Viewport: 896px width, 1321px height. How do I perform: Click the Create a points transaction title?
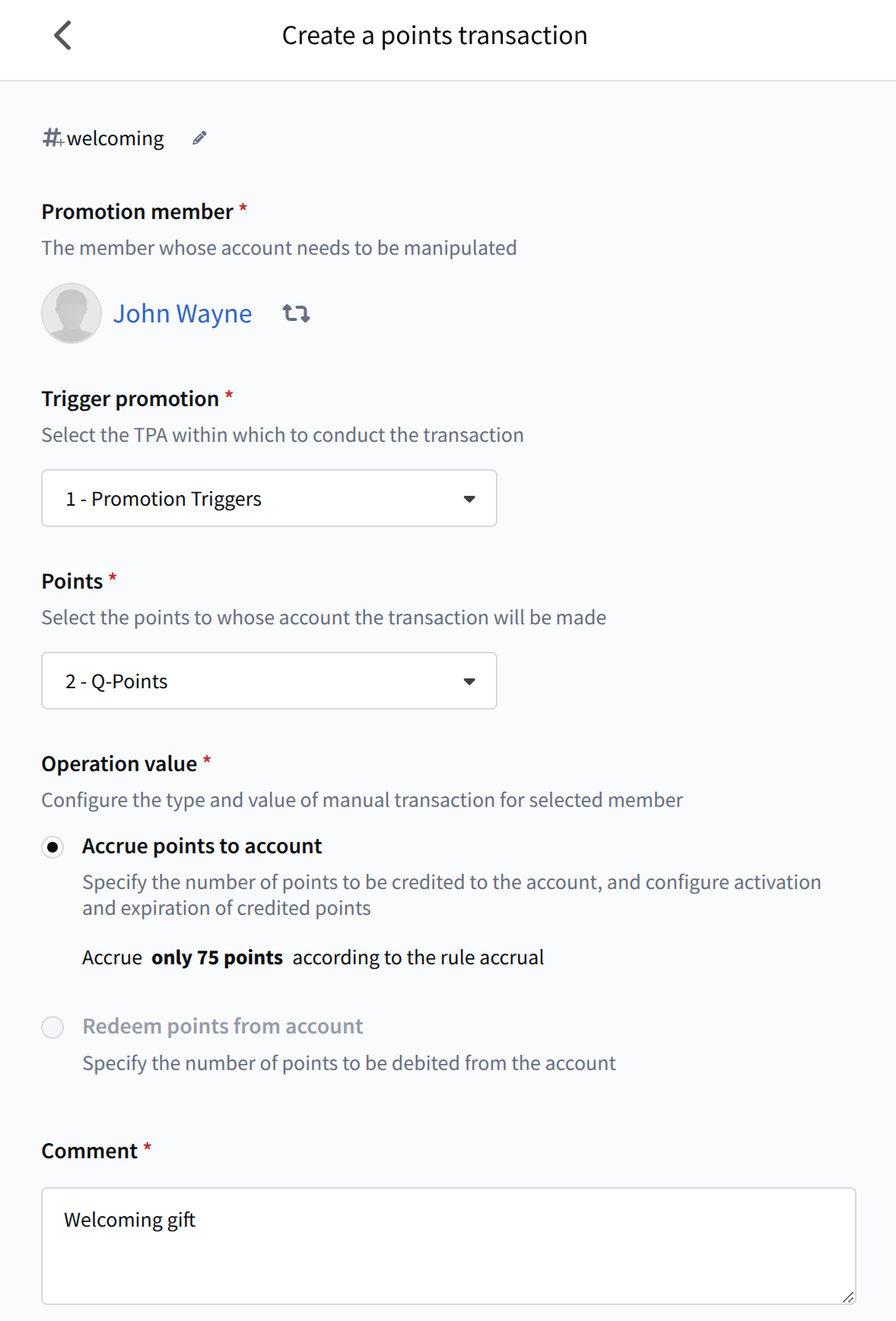[434, 36]
